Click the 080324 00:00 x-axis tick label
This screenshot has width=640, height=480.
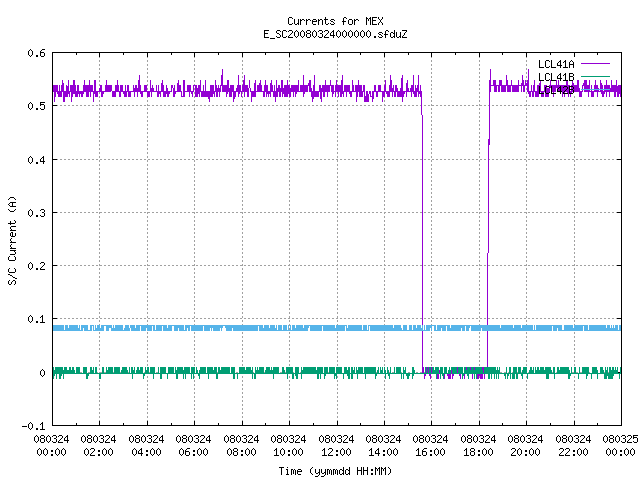click(51, 446)
